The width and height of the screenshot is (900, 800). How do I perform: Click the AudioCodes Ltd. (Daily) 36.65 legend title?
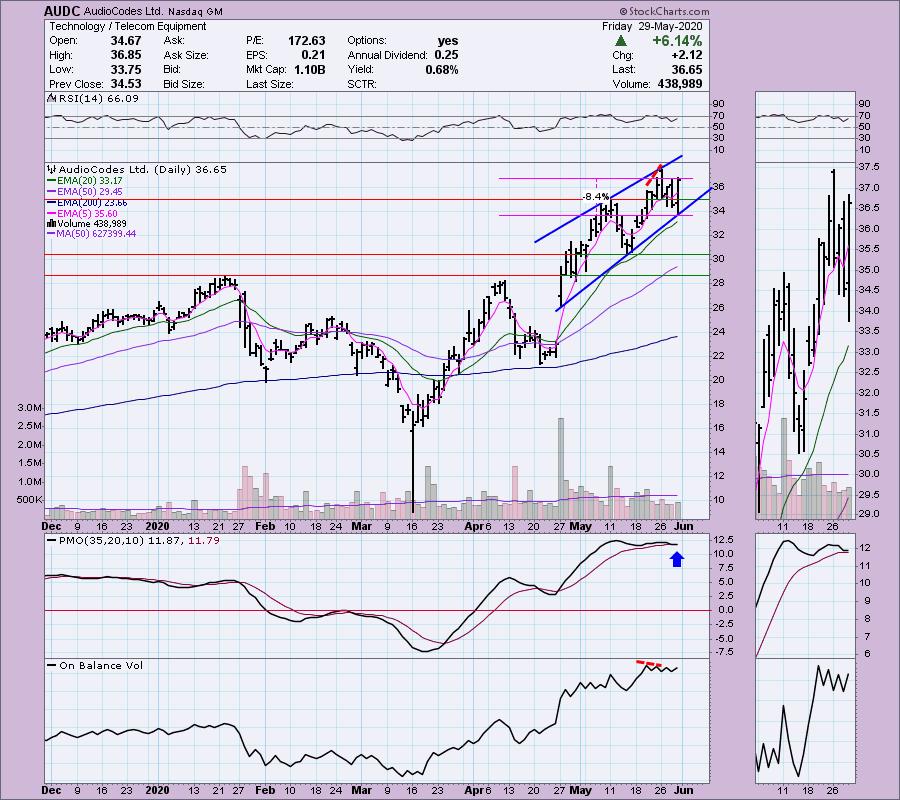143,169
